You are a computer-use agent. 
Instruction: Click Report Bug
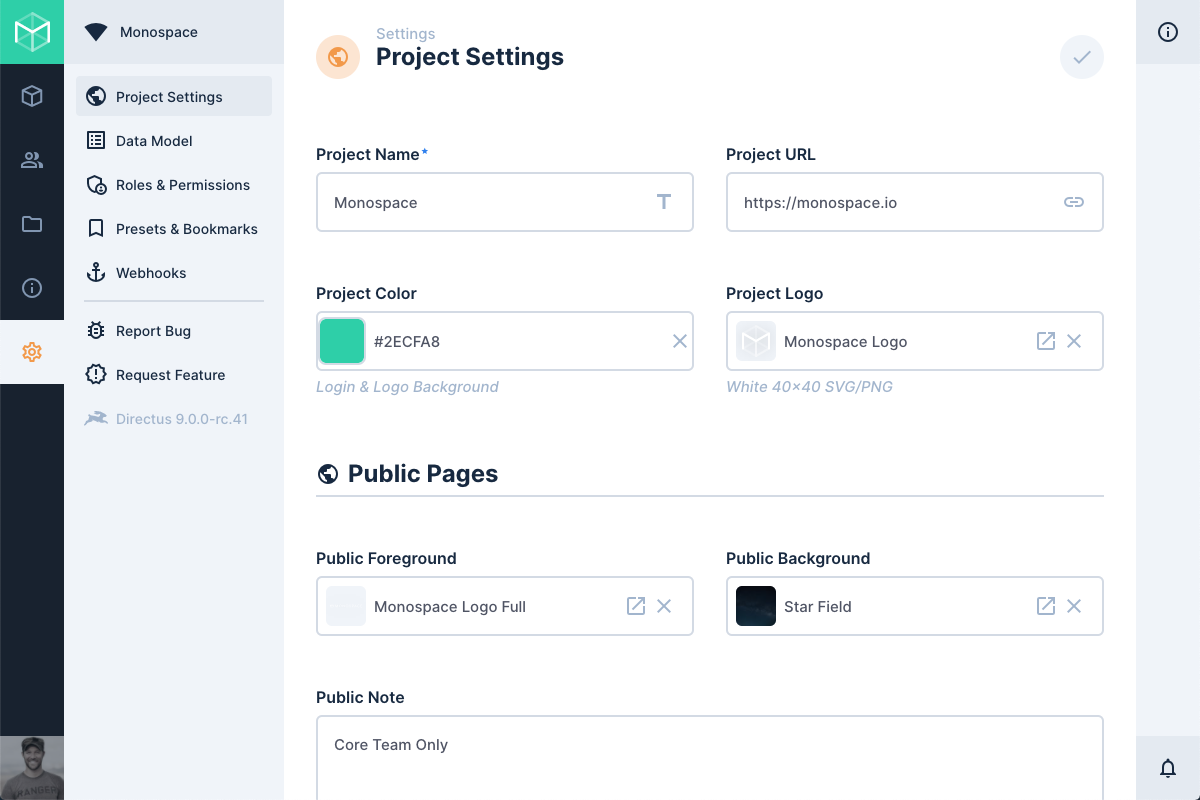(x=153, y=330)
